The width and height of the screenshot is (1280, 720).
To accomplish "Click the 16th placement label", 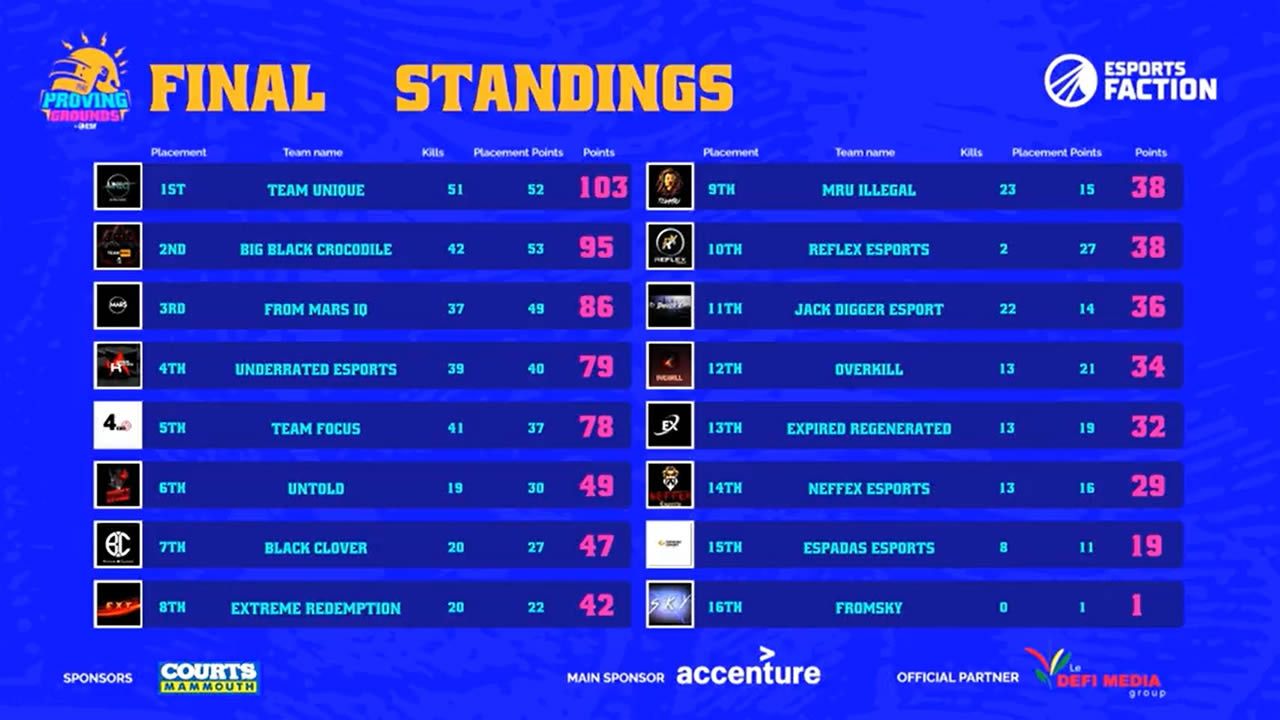I will [724, 607].
